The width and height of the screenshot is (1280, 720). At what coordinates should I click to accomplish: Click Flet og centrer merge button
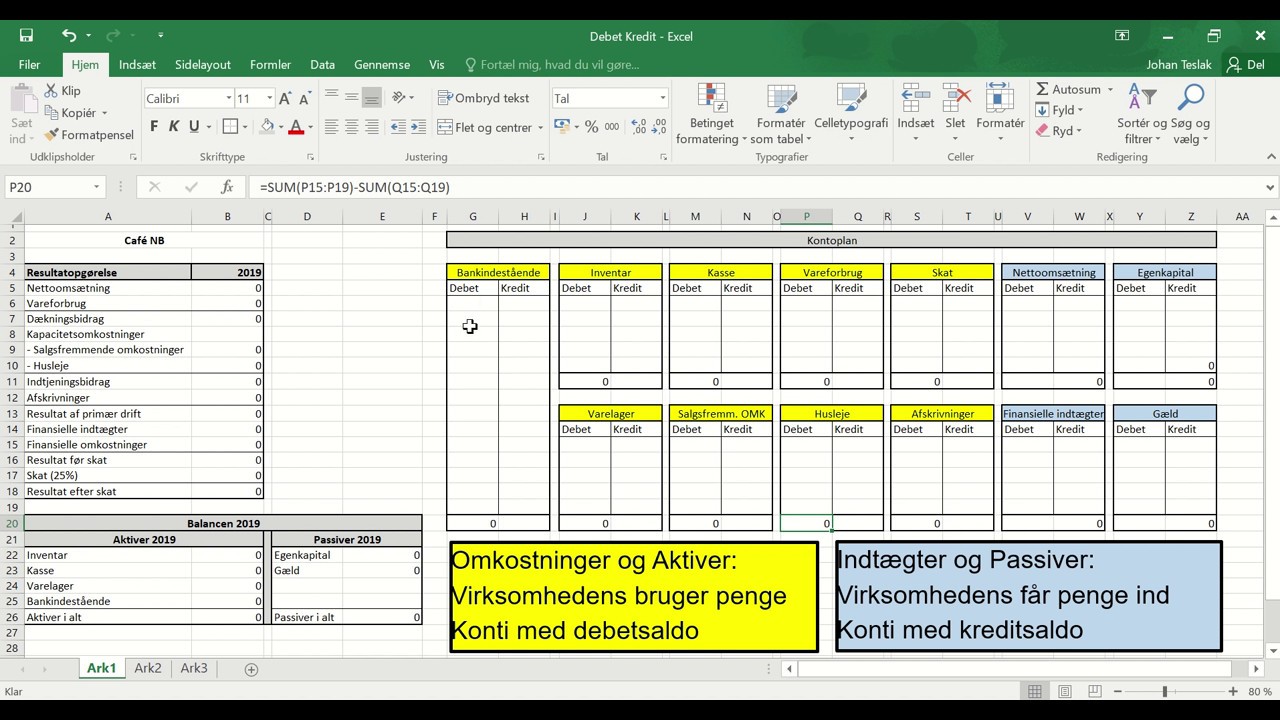(x=485, y=127)
